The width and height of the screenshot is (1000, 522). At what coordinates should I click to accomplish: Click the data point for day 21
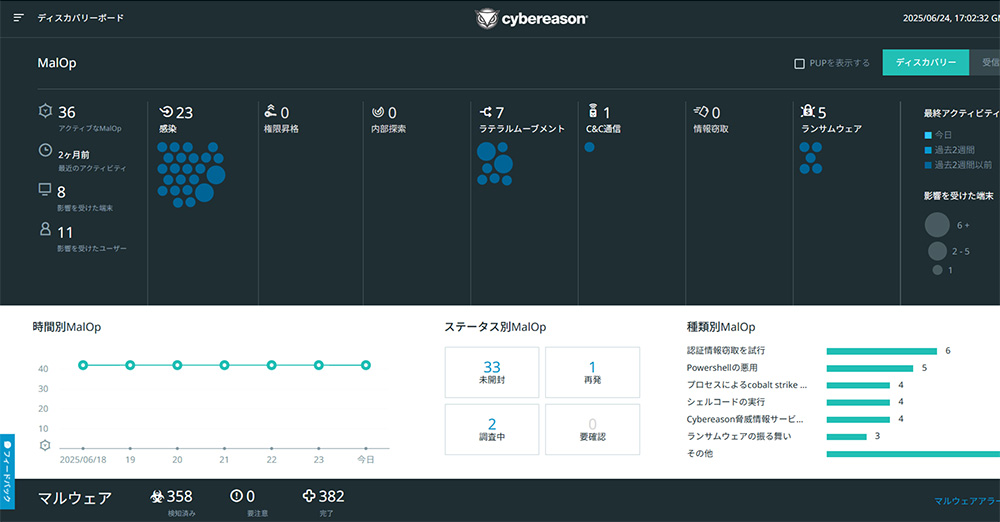click(224, 365)
